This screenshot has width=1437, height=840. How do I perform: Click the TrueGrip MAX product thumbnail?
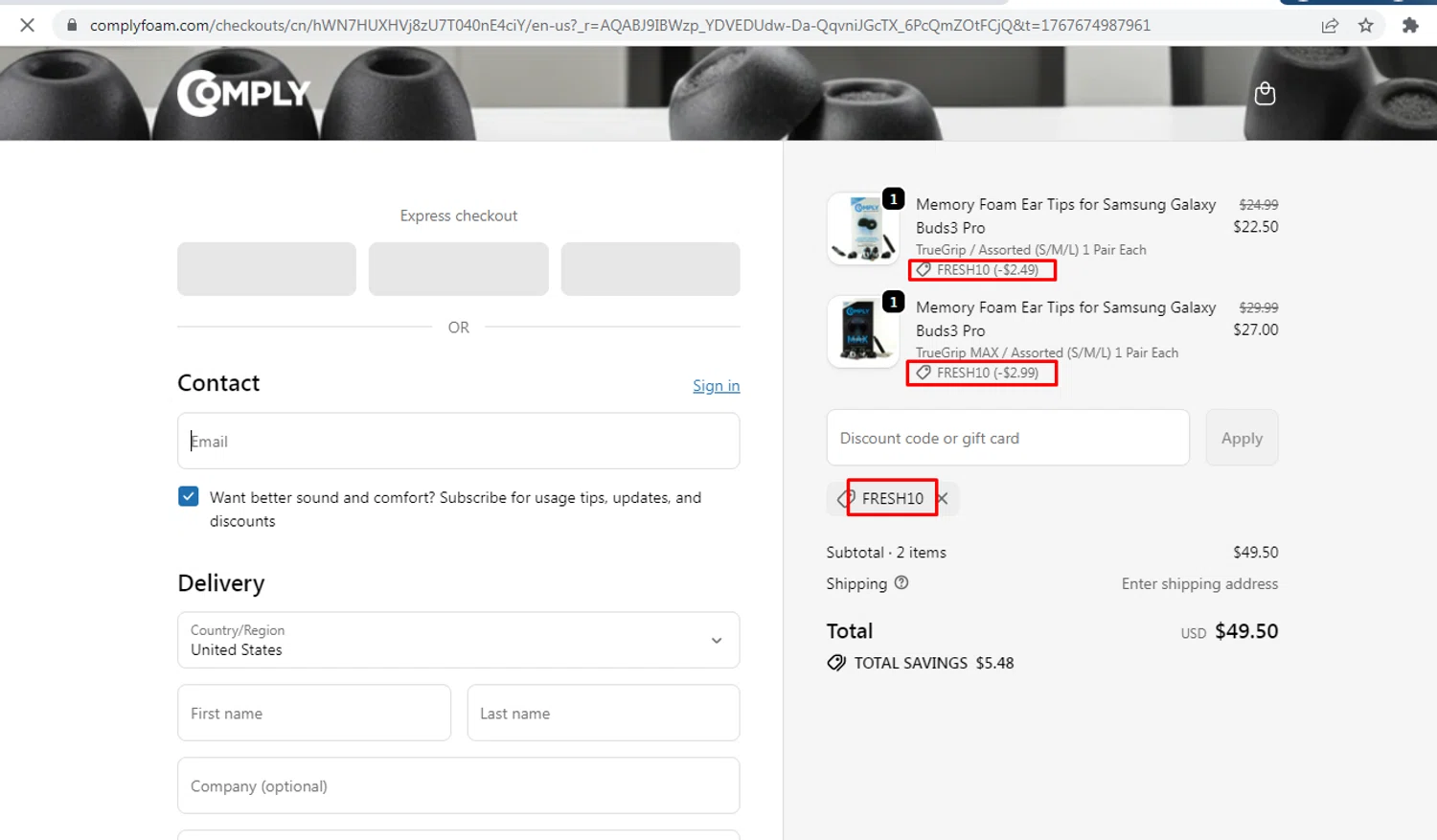[863, 330]
